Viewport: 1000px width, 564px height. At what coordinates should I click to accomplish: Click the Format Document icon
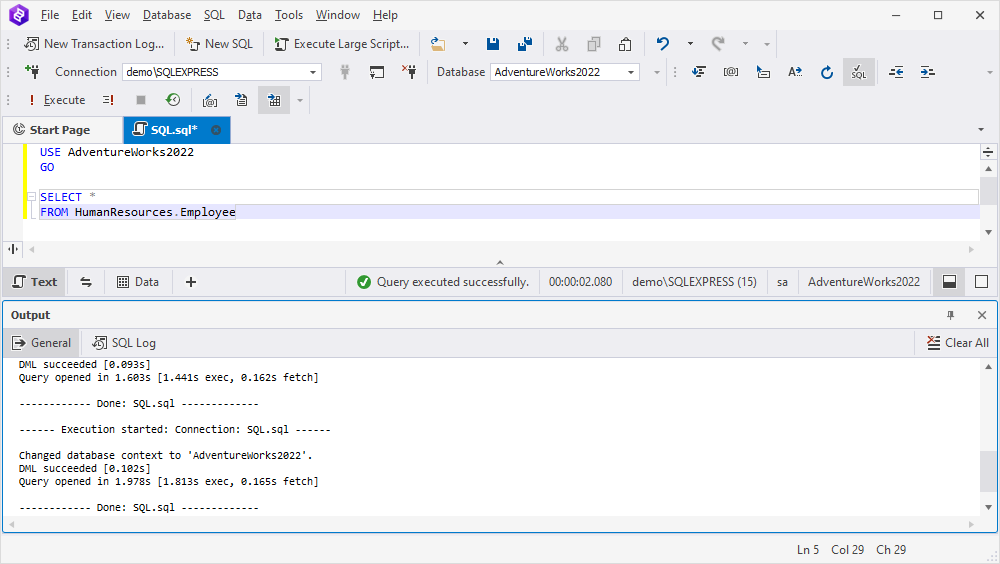click(x=699, y=72)
